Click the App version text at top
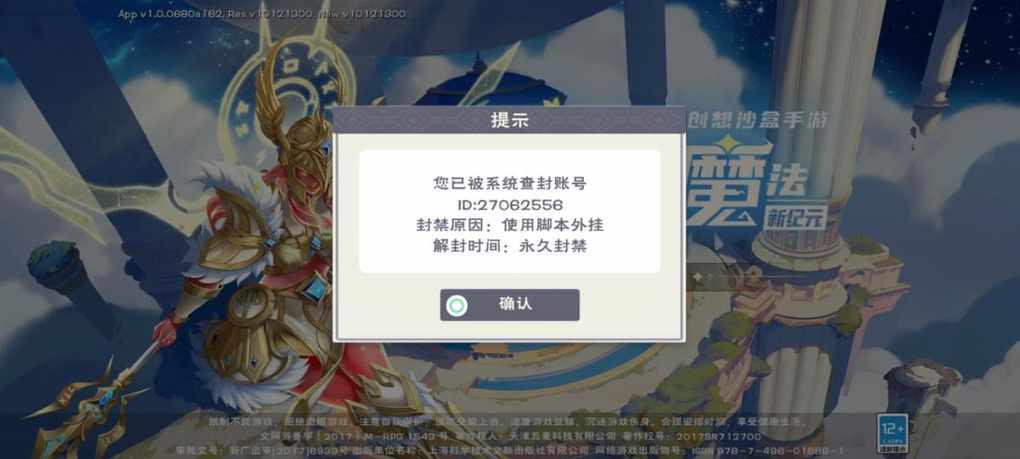Screen dimensions: 1020x459 [x=262, y=14]
